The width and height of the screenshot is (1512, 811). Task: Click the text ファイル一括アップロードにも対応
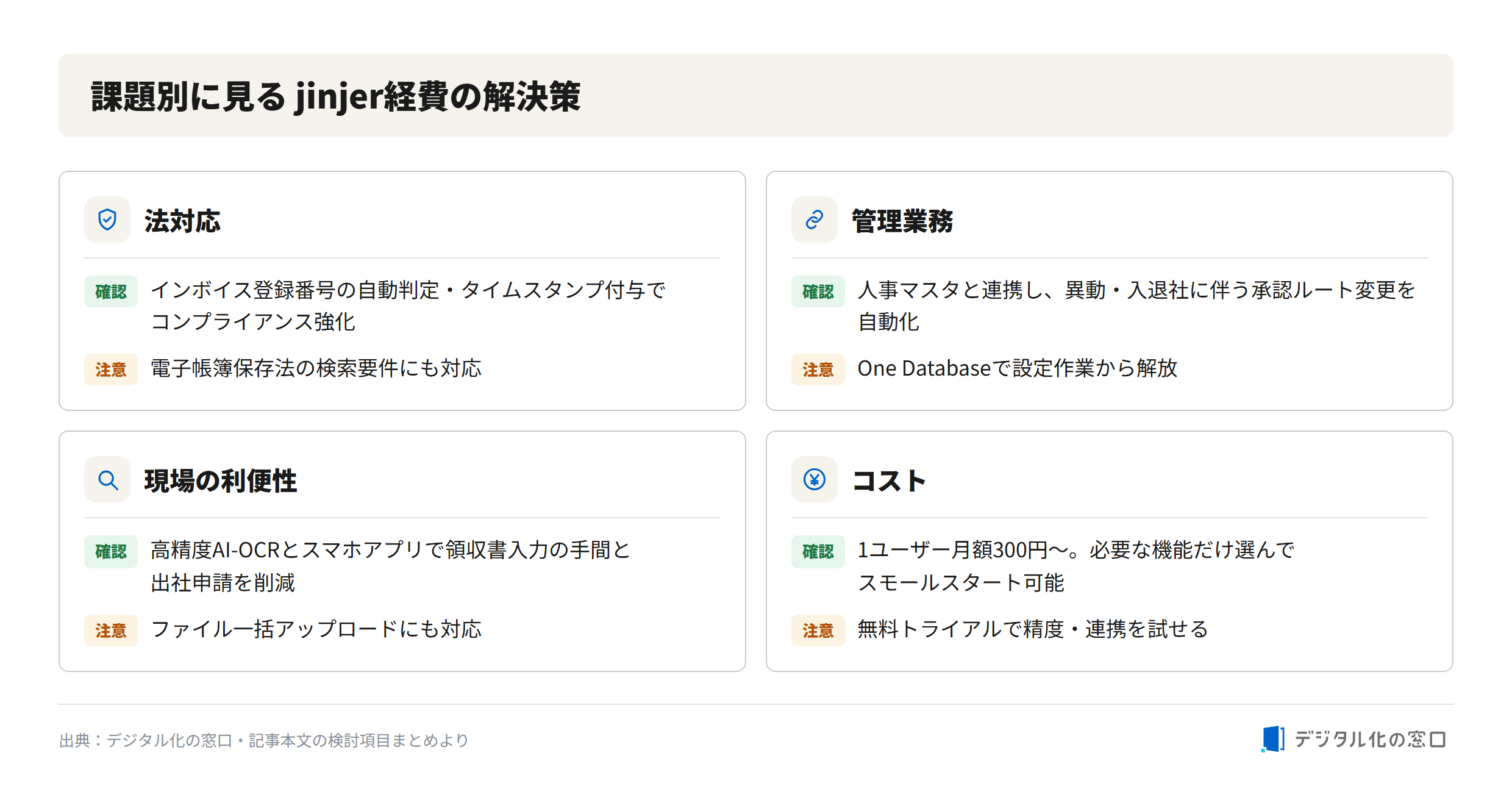tap(316, 629)
